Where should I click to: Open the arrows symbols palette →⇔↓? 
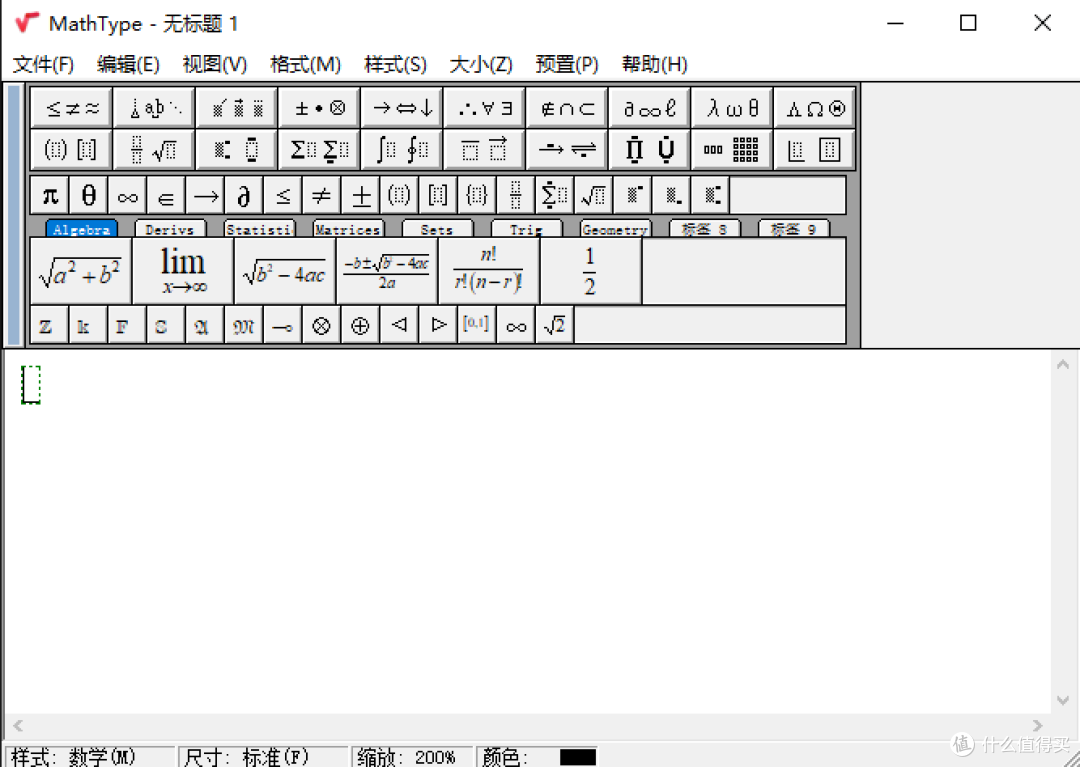point(401,105)
